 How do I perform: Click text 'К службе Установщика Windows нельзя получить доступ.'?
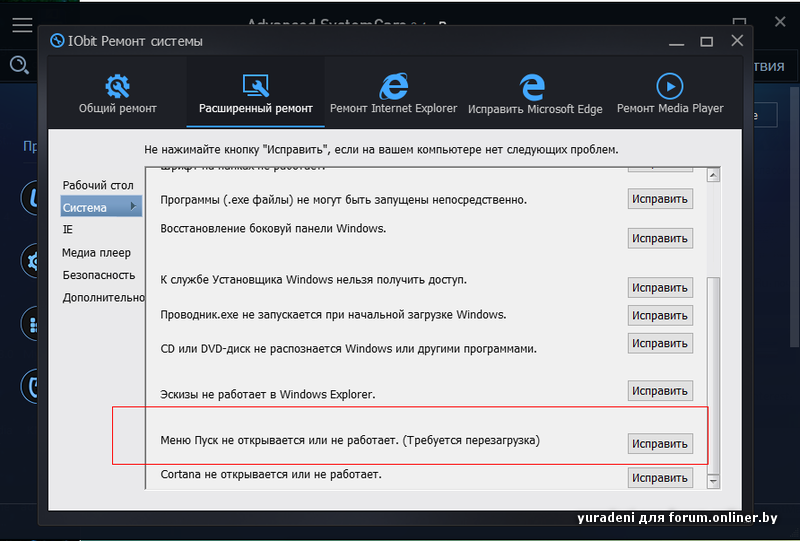tap(313, 280)
